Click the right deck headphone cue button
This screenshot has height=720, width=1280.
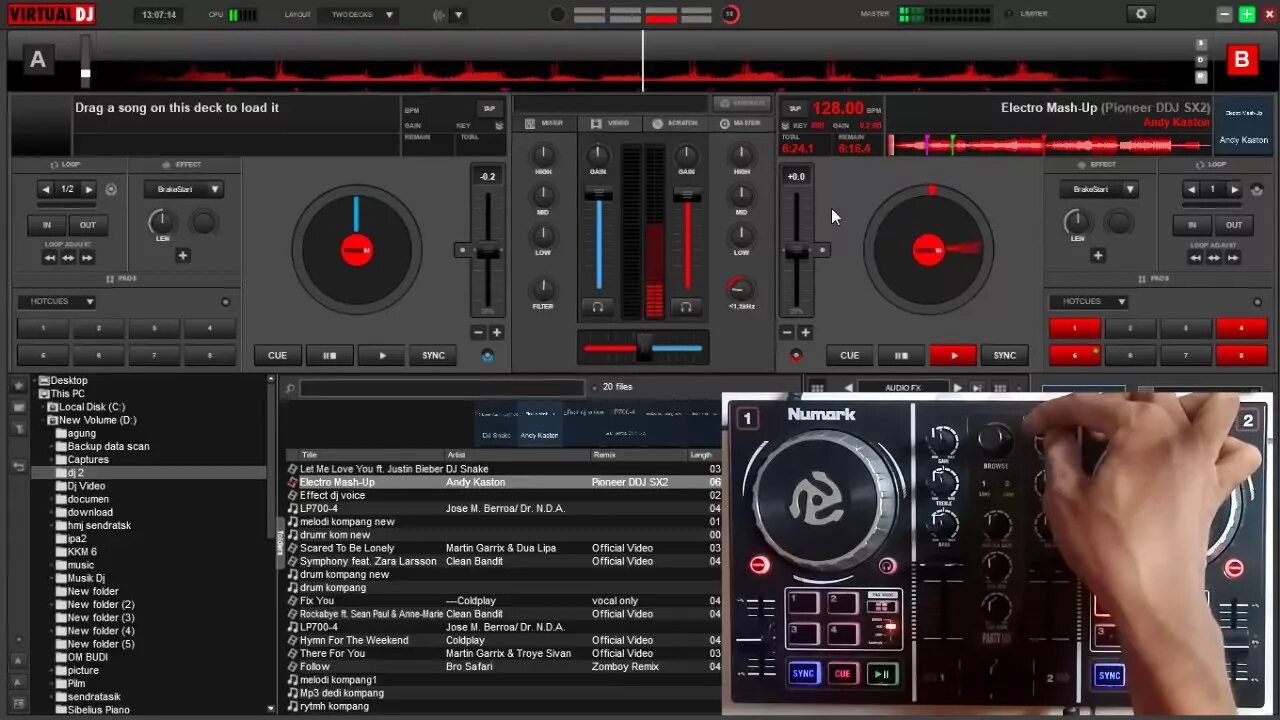click(686, 307)
